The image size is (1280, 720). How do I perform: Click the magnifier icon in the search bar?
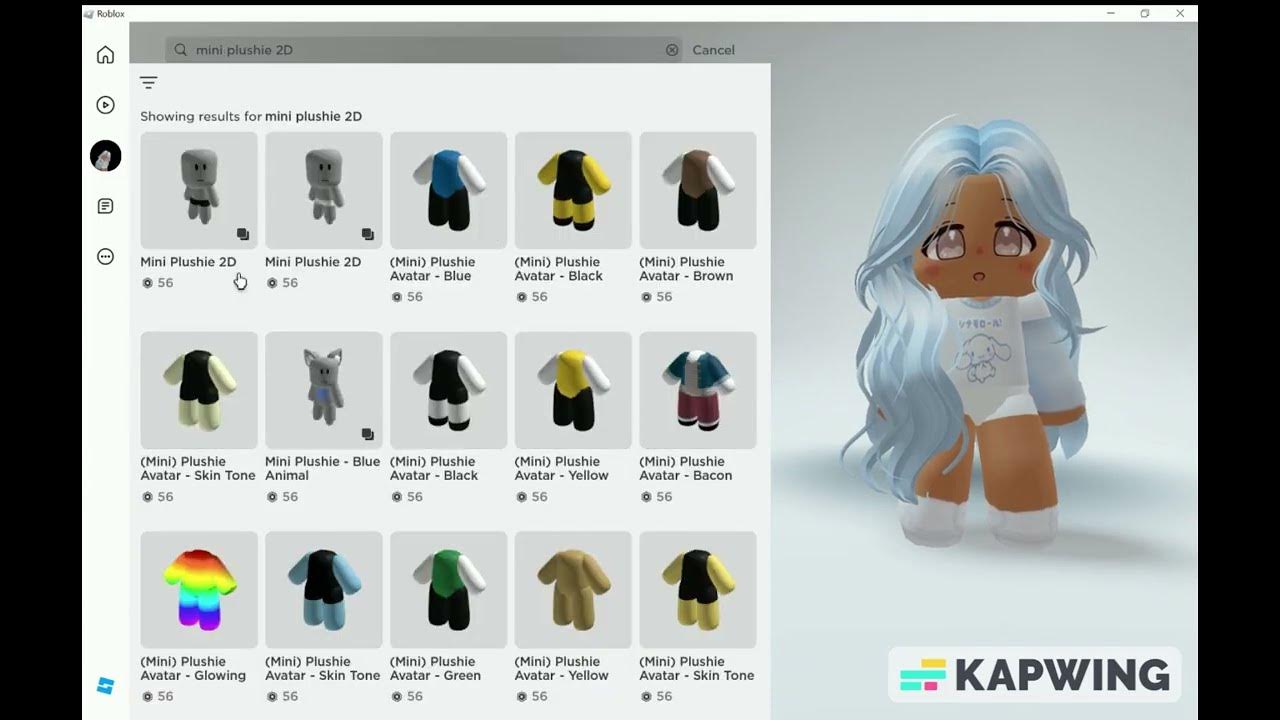pos(181,49)
